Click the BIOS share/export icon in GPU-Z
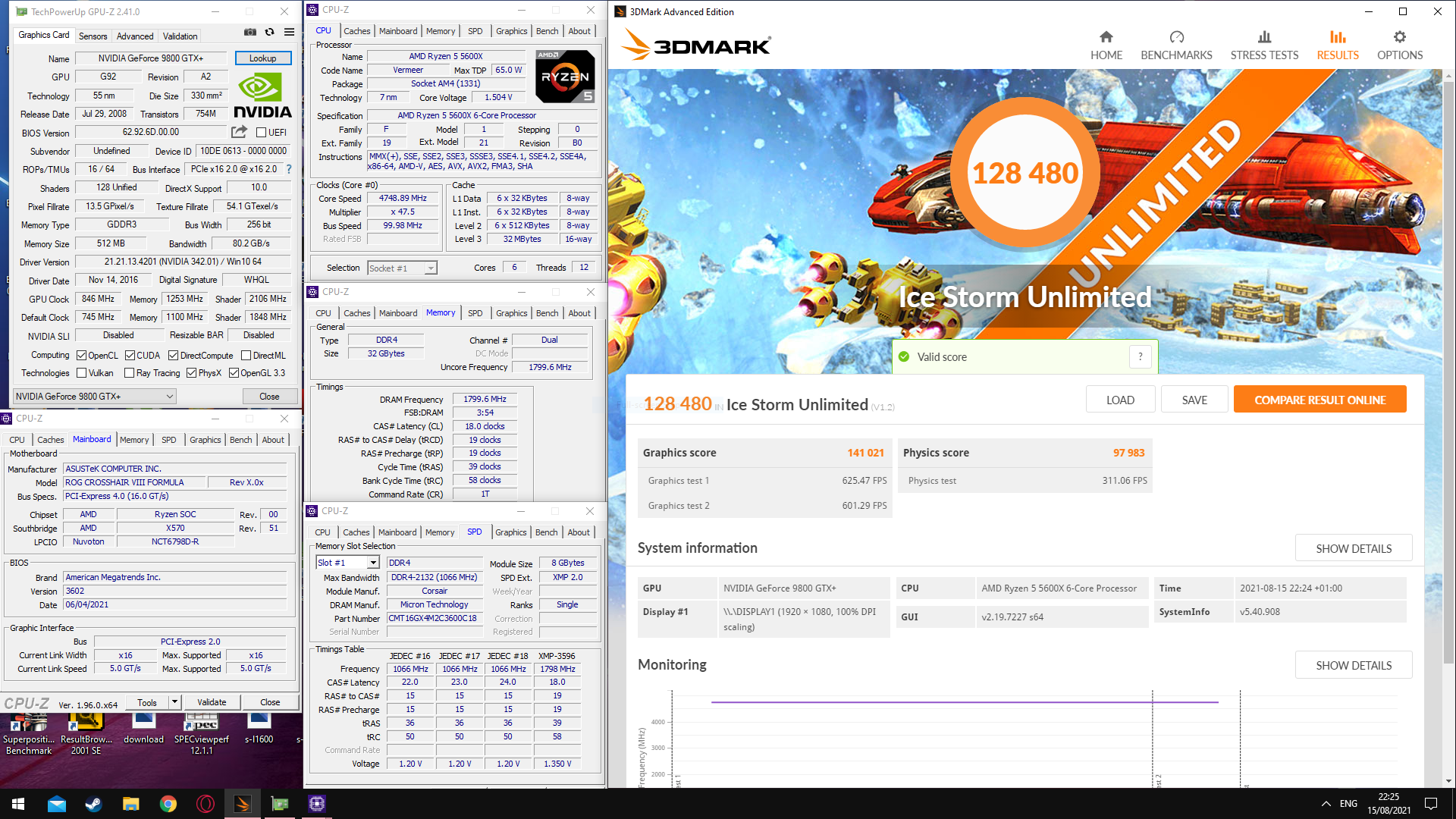Viewport: 1456px width, 819px height. (239, 132)
